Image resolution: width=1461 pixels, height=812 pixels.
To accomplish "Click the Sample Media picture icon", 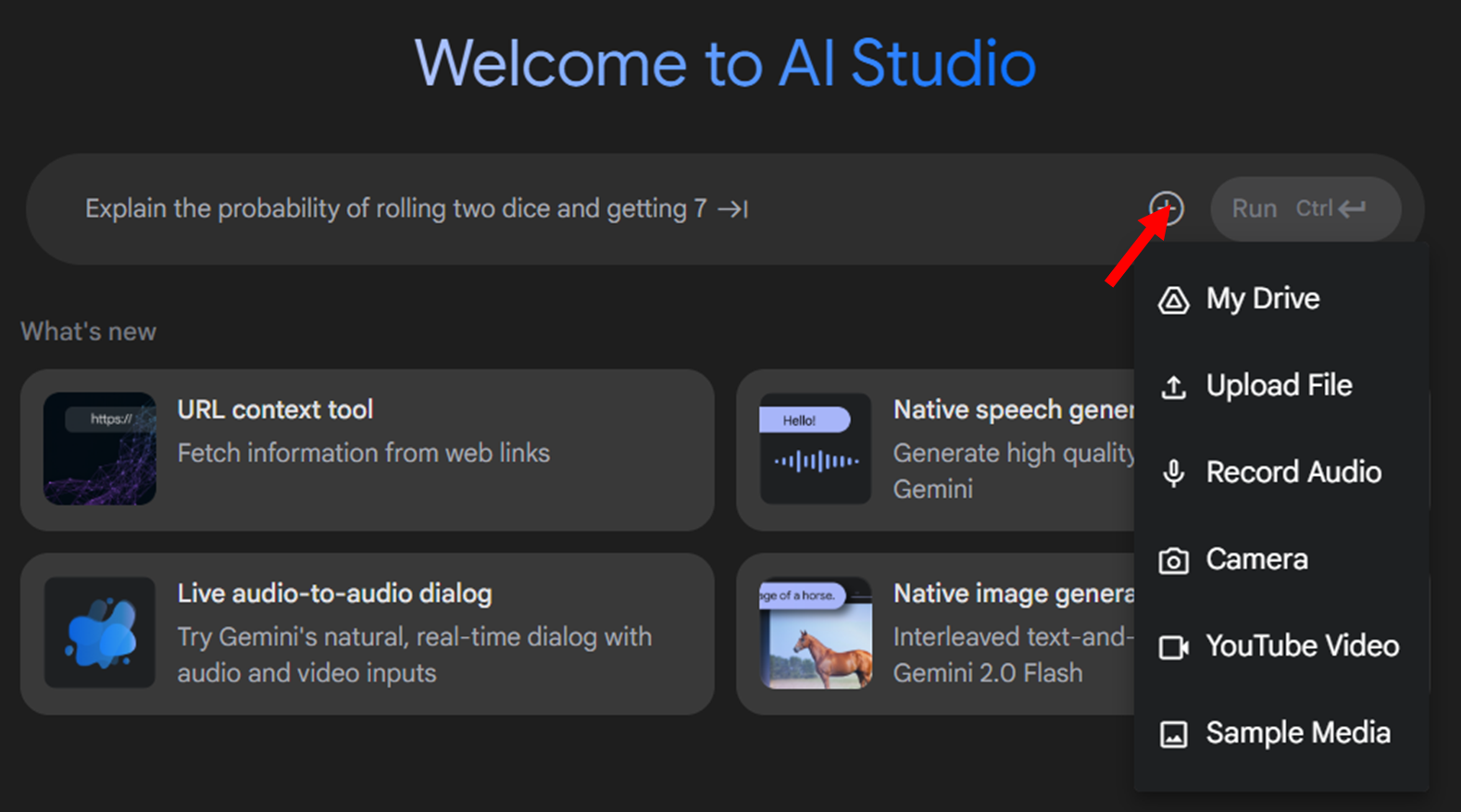I will [x=1173, y=734].
